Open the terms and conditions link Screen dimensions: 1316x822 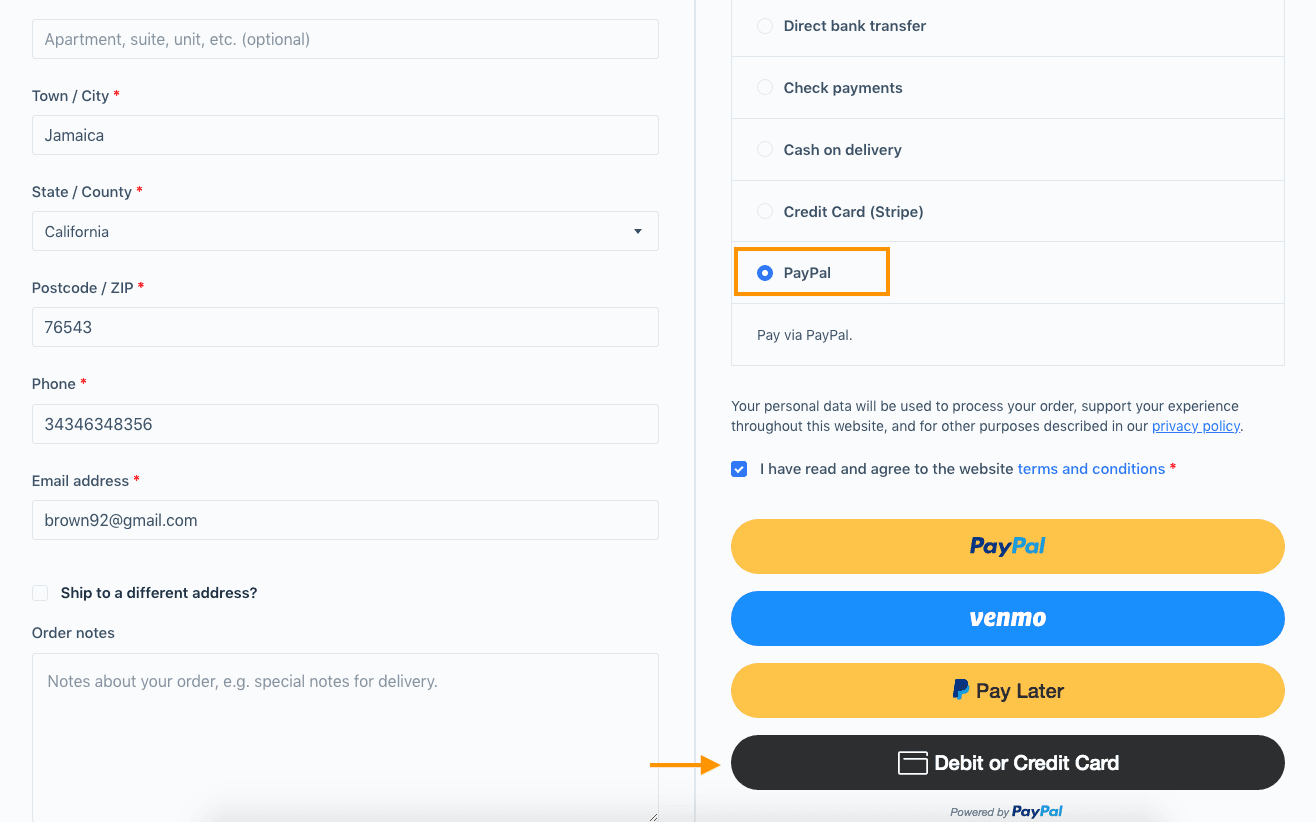tap(1091, 469)
